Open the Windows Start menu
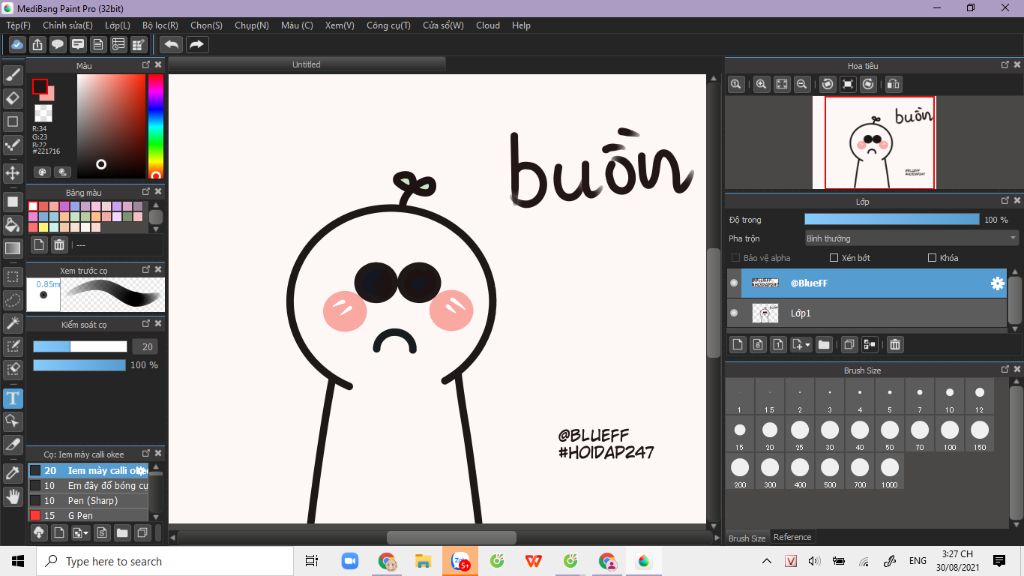 pyautogui.click(x=18, y=561)
